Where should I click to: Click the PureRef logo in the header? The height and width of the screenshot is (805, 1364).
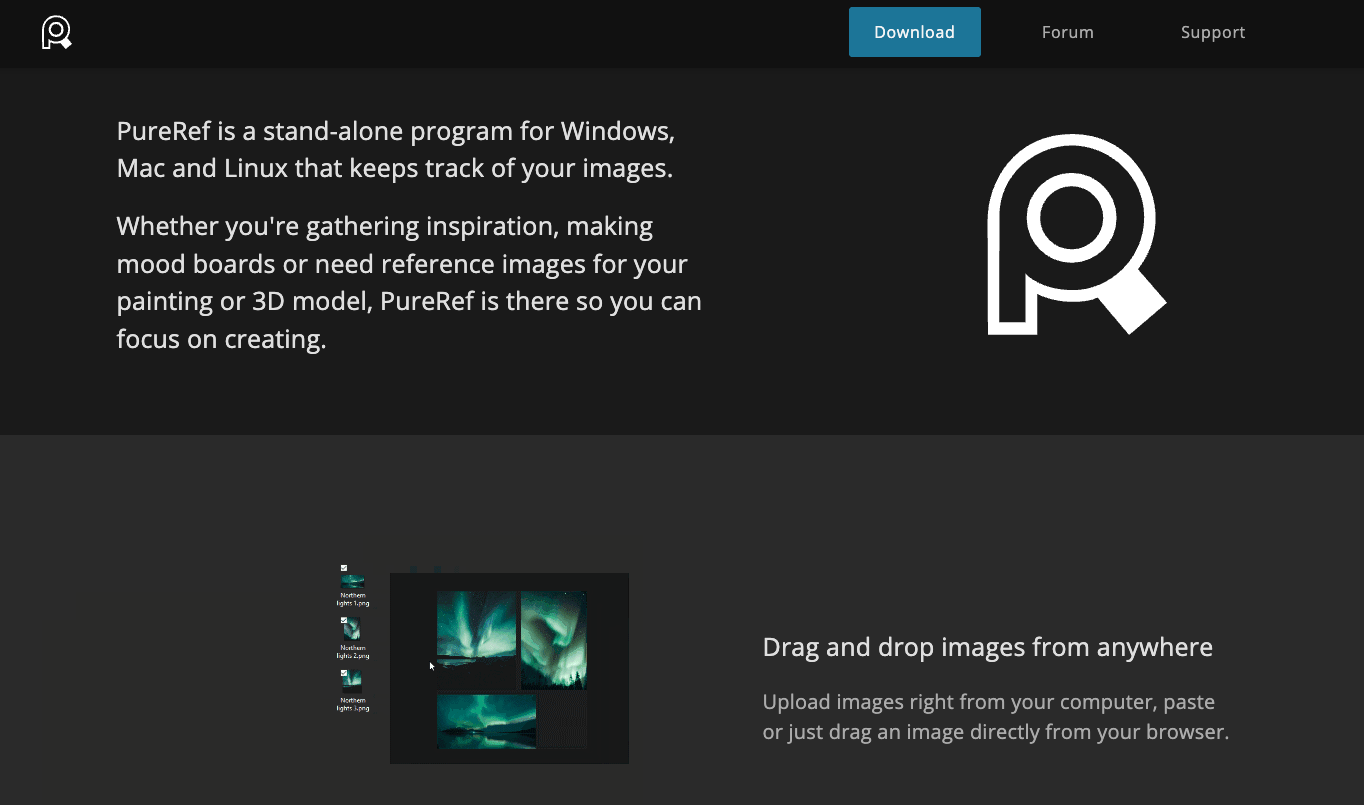pyautogui.click(x=56, y=33)
